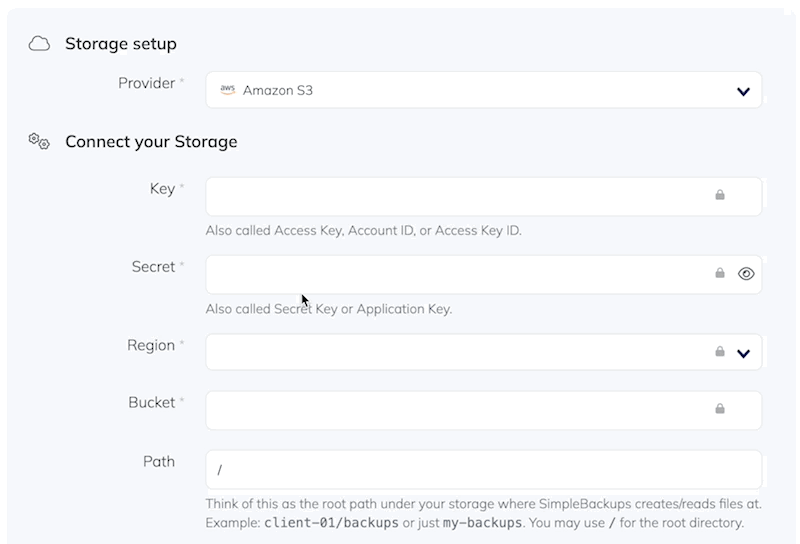Click the AWS logo in Provider field

(x=228, y=90)
